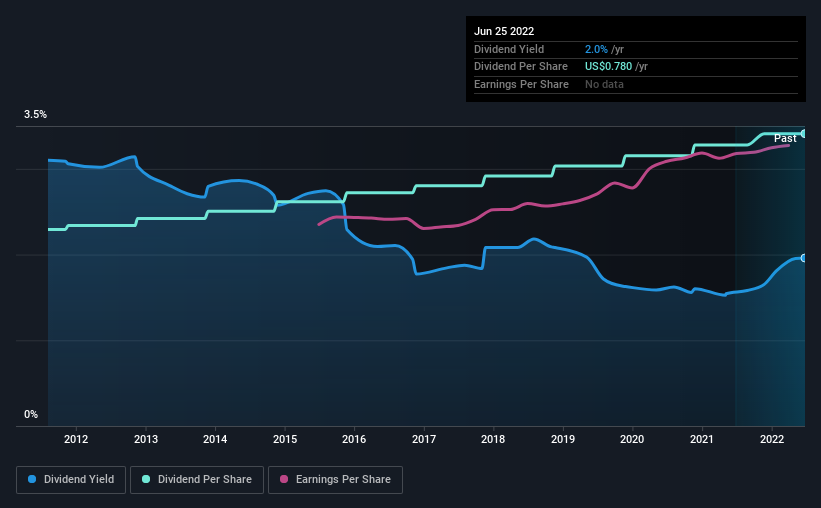Select the Dividend Per Share endpoint marker
This screenshot has width=821, height=508.
[804, 134]
